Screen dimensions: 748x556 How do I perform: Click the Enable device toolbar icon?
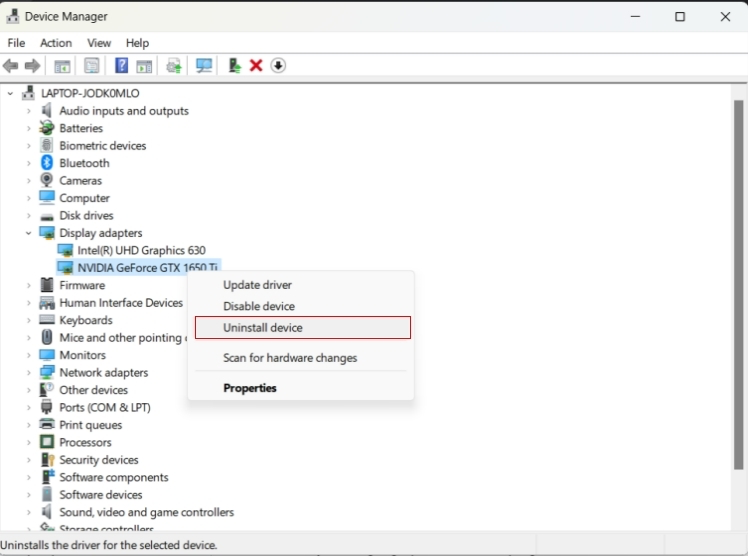(234, 66)
